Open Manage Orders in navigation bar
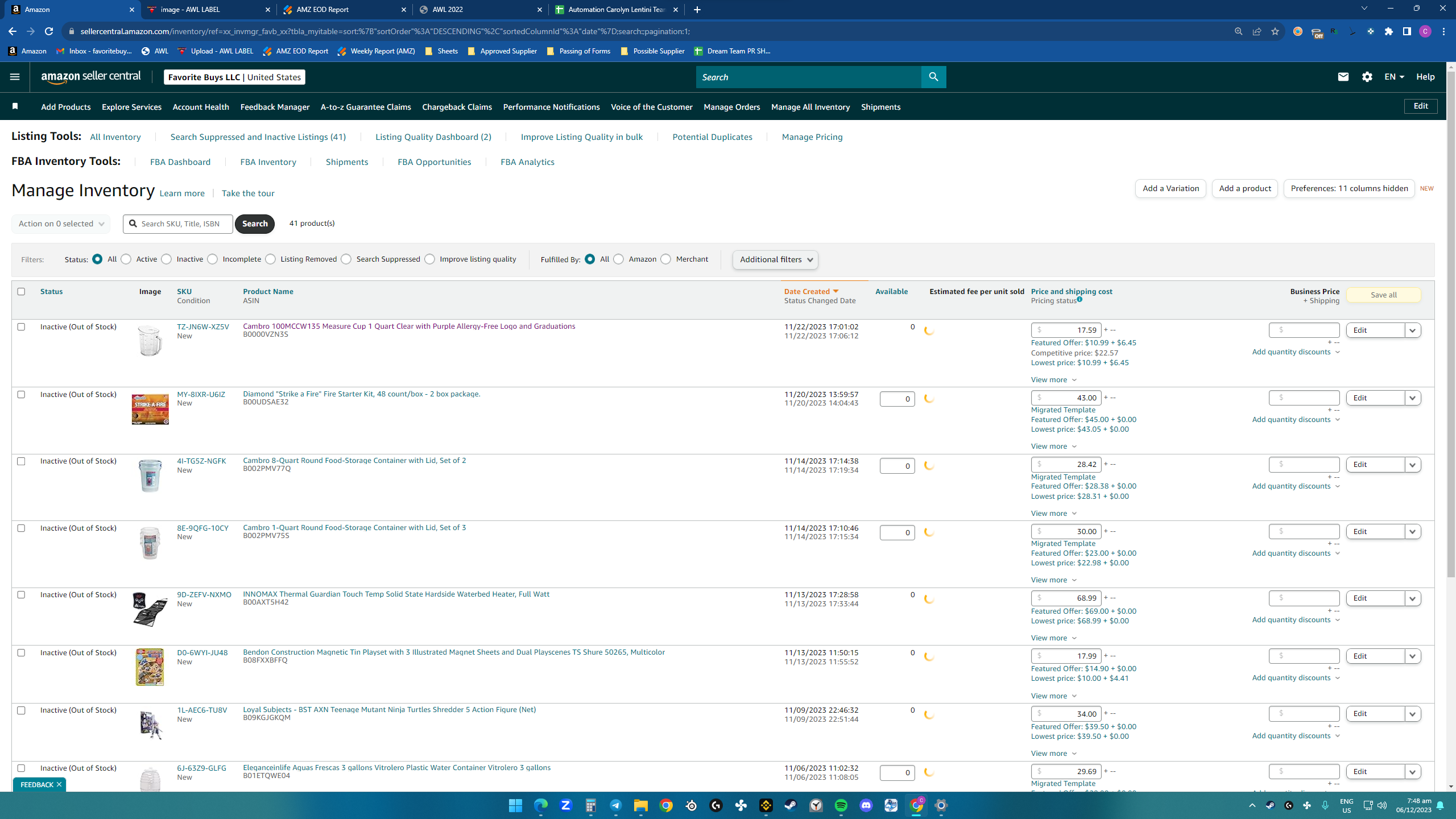 coord(731,107)
